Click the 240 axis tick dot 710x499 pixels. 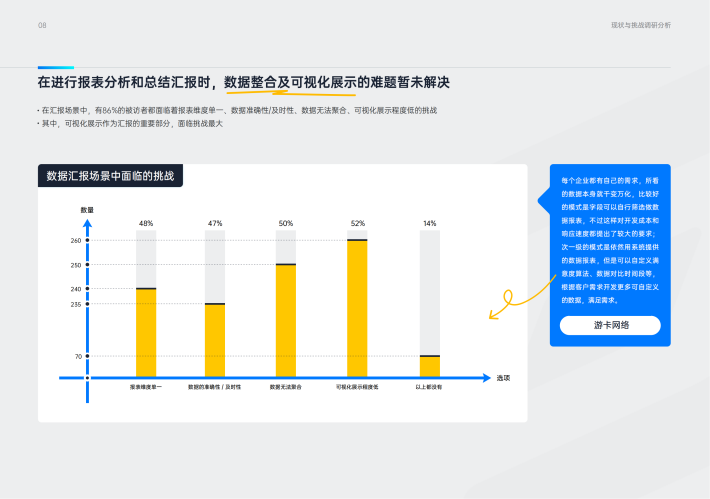point(87,289)
